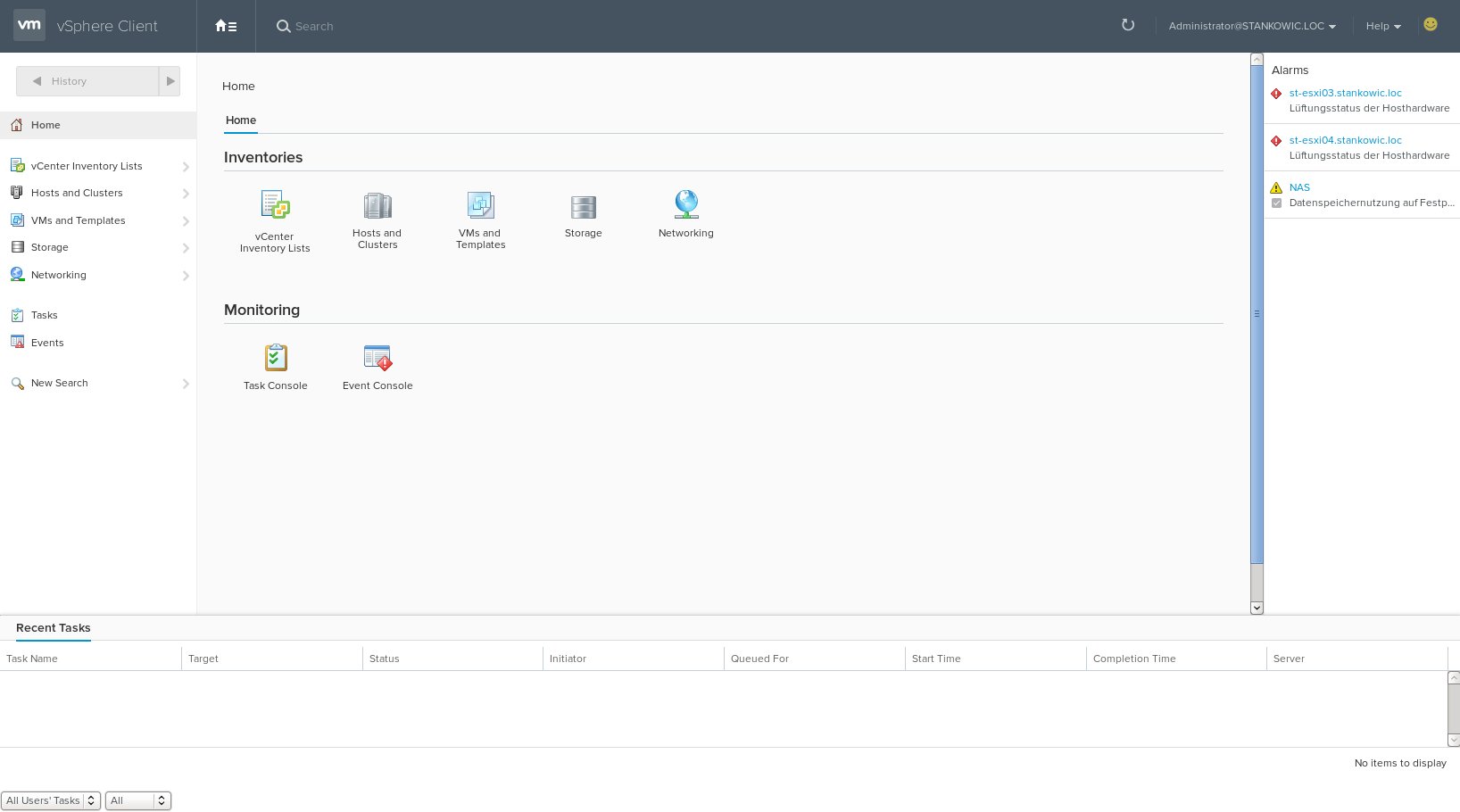Click Storage sidebar icon
Viewport: 1460px width, 812px height.
17,247
